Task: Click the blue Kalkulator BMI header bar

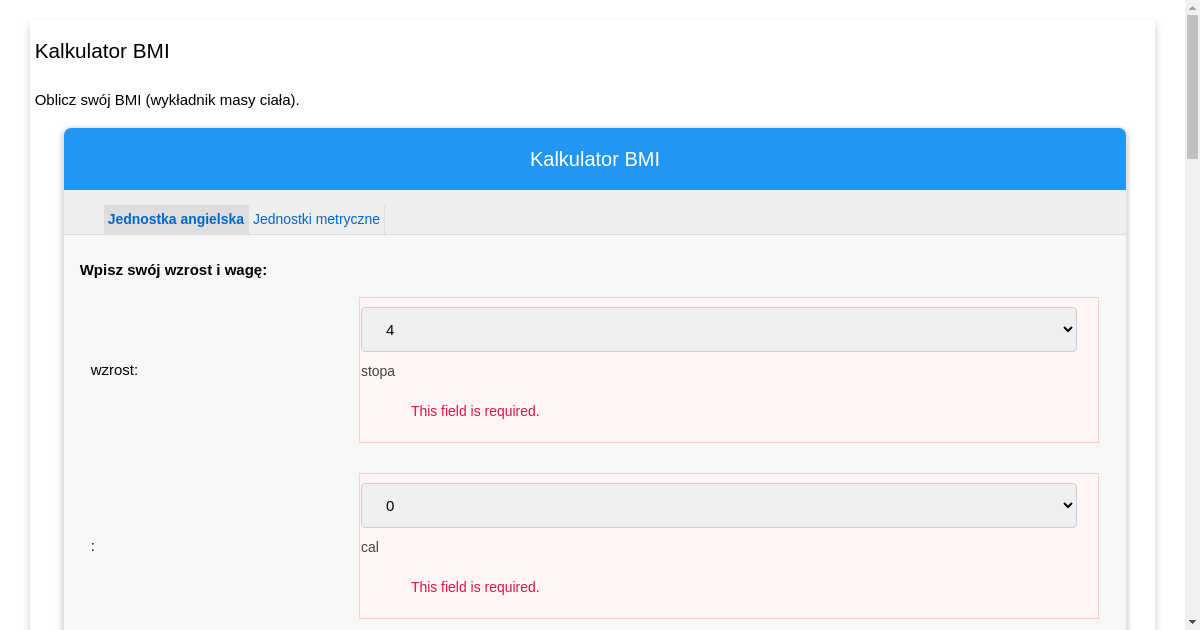Action: click(x=594, y=159)
